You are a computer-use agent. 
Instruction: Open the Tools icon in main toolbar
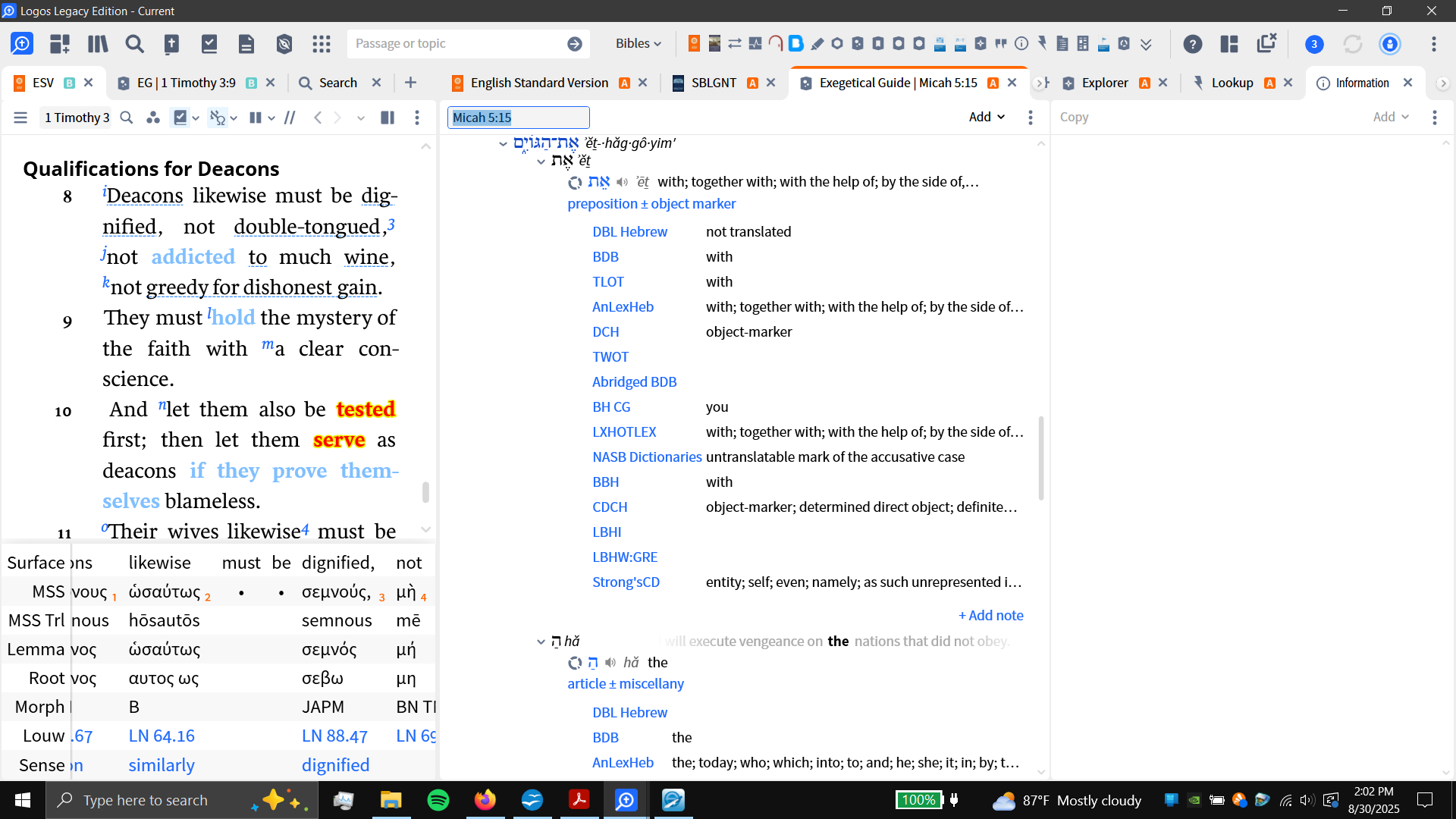[x=284, y=44]
